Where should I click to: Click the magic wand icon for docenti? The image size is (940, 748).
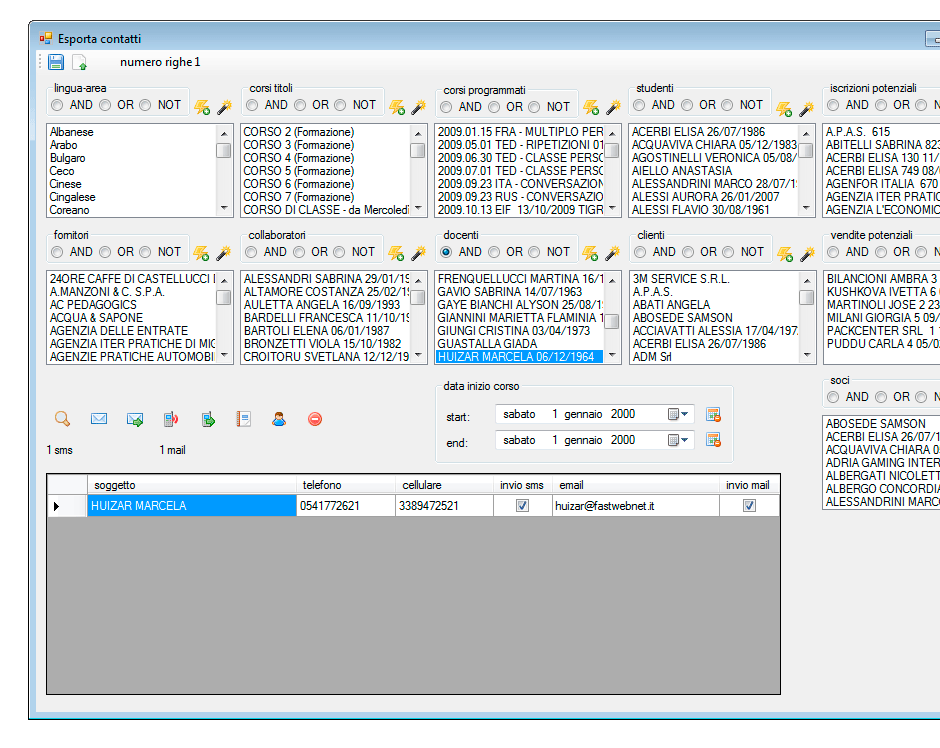click(x=613, y=254)
